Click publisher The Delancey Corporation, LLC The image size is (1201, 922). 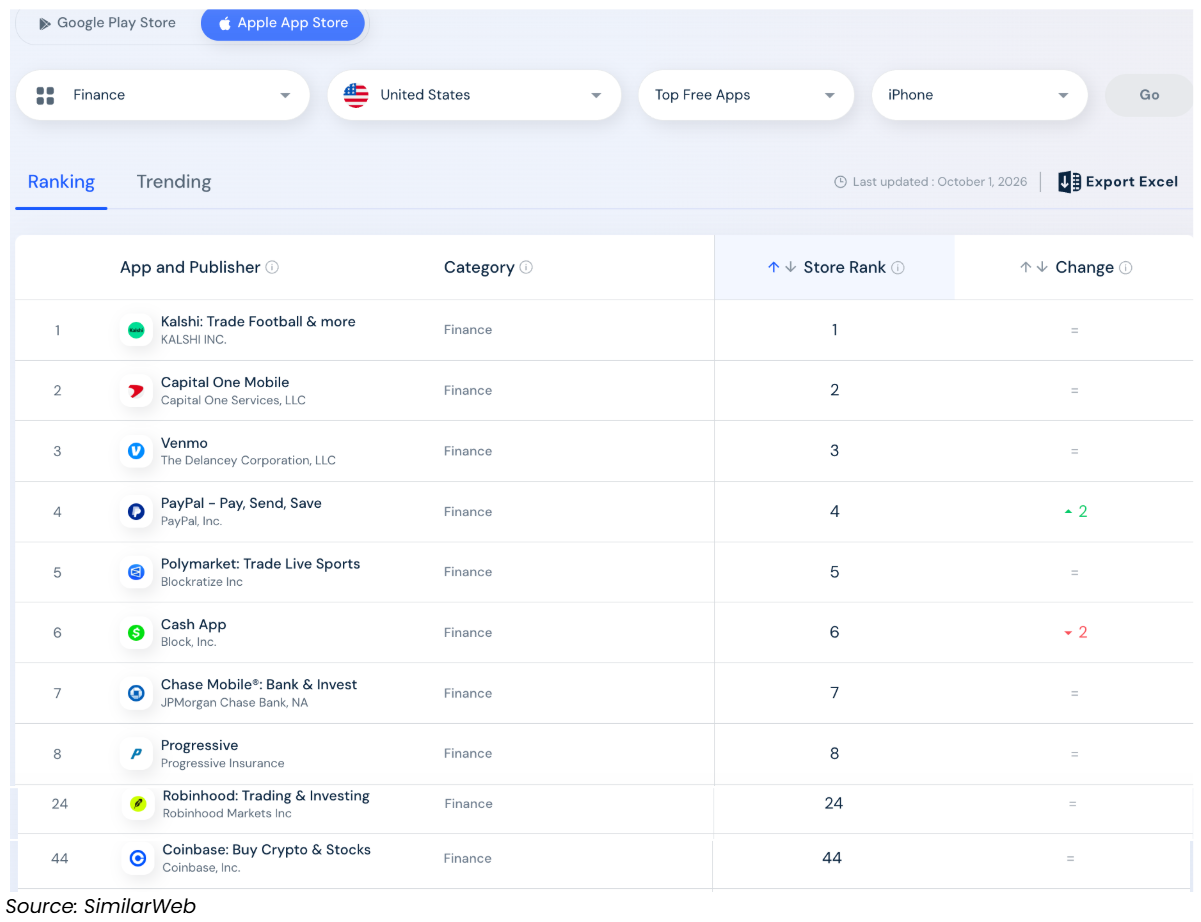click(x=248, y=461)
